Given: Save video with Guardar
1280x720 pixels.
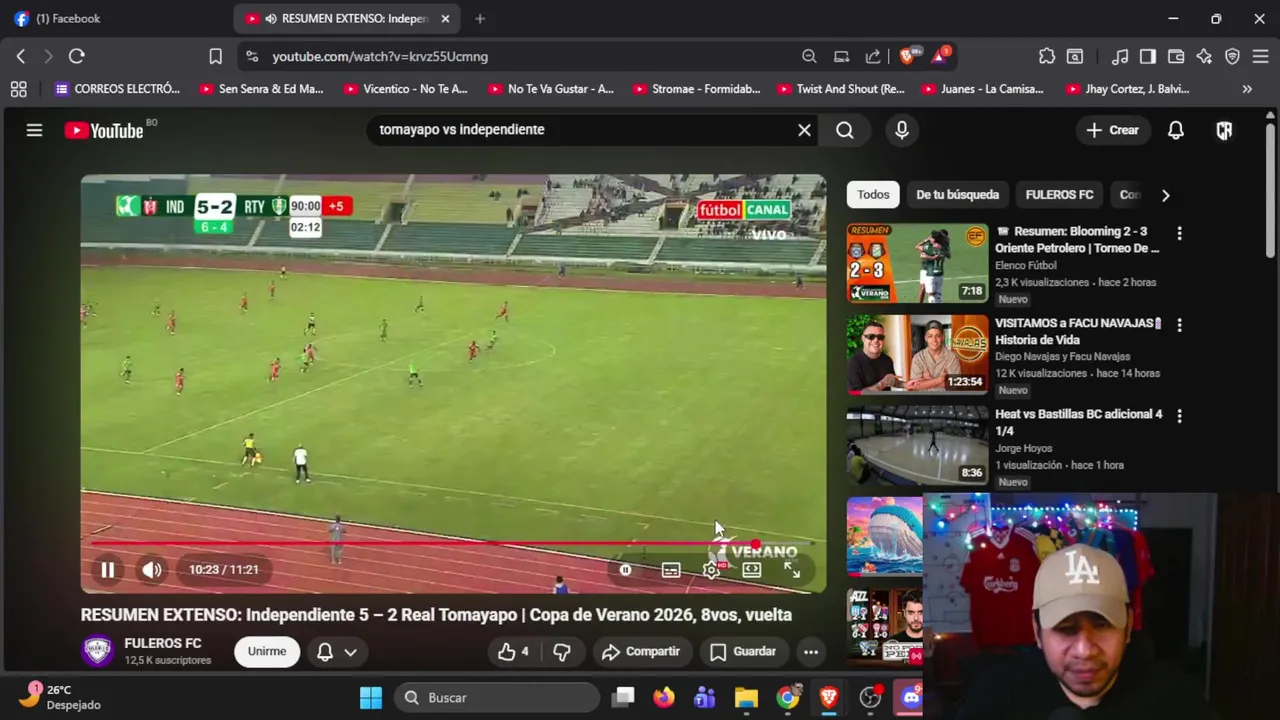Looking at the screenshot, I should 743,652.
